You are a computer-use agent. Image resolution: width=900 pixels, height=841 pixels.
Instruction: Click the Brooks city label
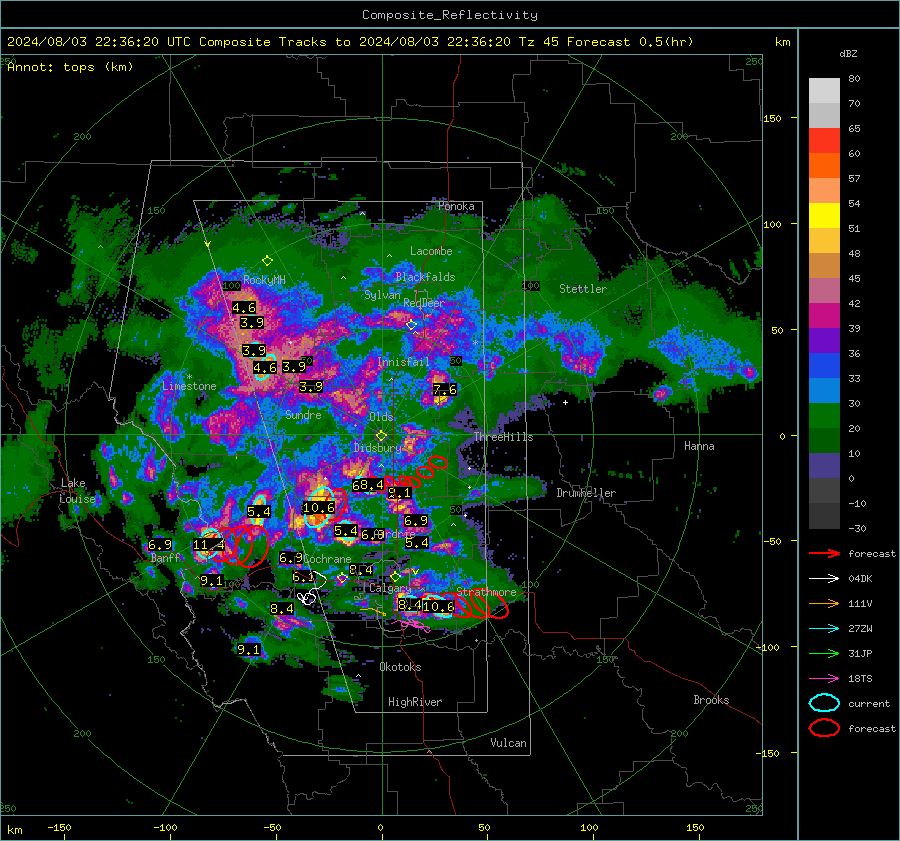[711, 700]
